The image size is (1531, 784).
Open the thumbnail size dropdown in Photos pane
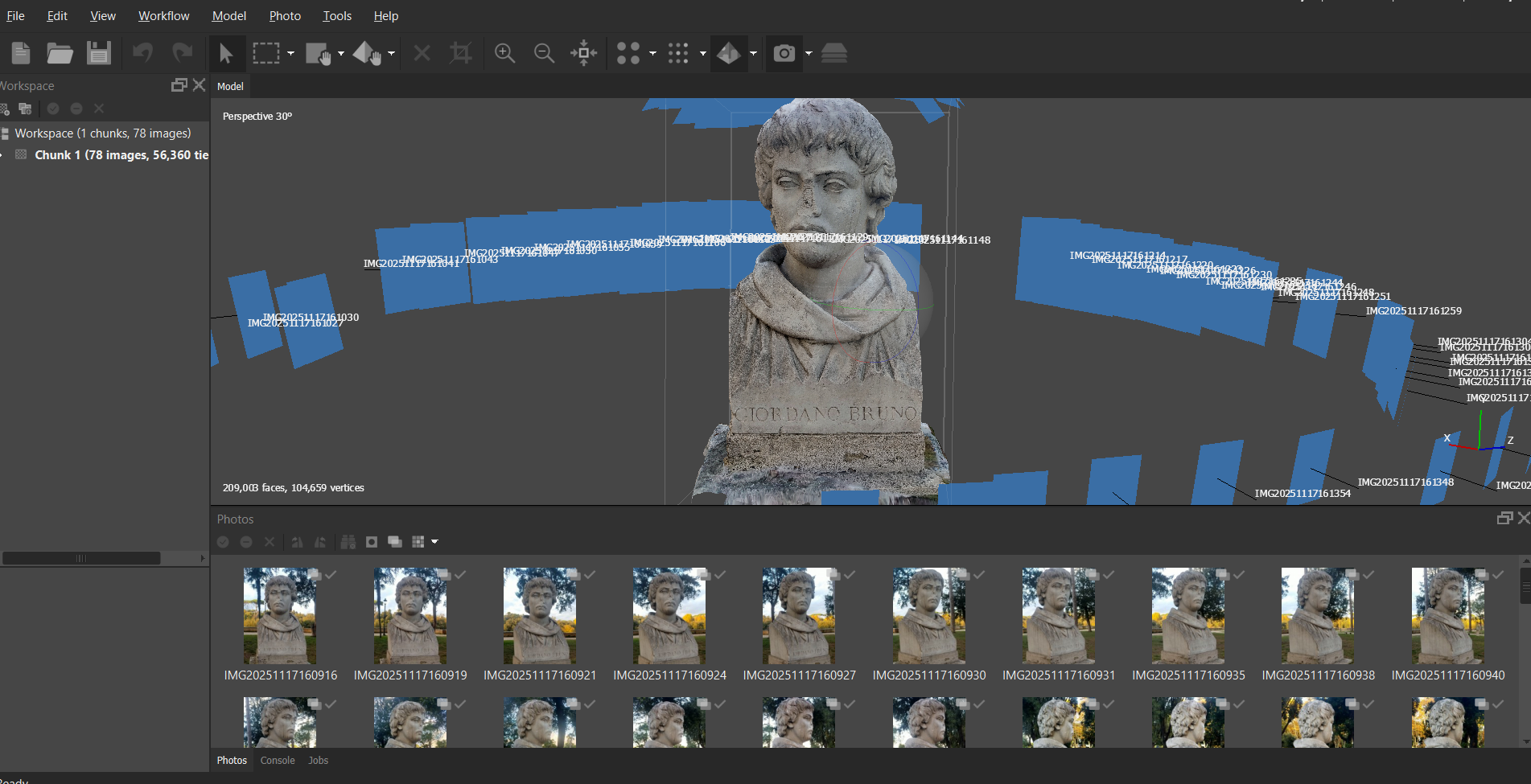coord(435,542)
